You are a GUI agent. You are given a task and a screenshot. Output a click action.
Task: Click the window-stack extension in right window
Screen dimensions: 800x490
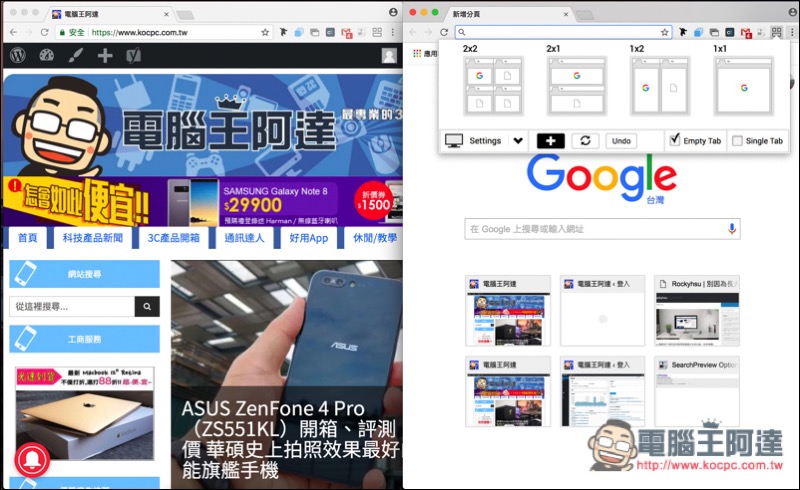tap(714, 32)
